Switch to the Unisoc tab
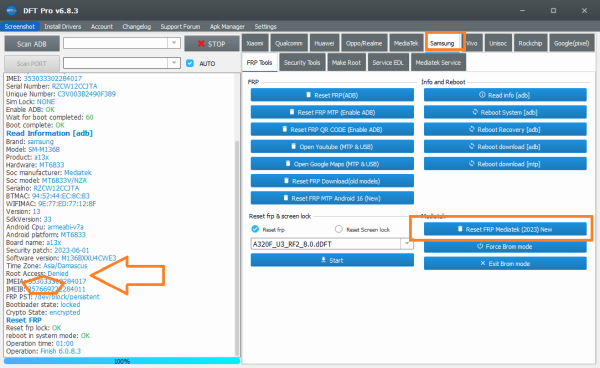Screen dimensions: 600x368 tap(498, 43)
